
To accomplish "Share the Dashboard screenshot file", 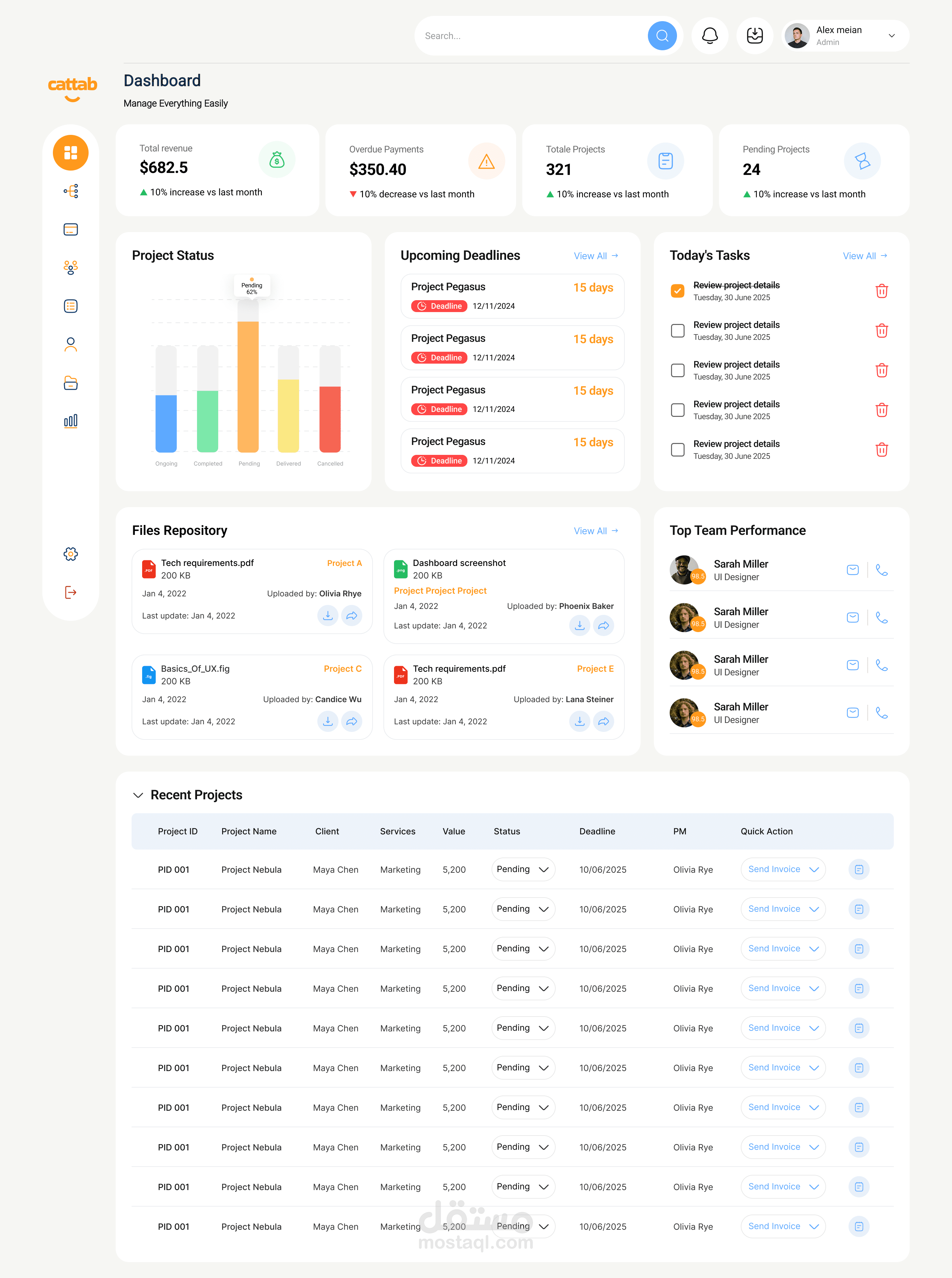I will (x=603, y=626).
